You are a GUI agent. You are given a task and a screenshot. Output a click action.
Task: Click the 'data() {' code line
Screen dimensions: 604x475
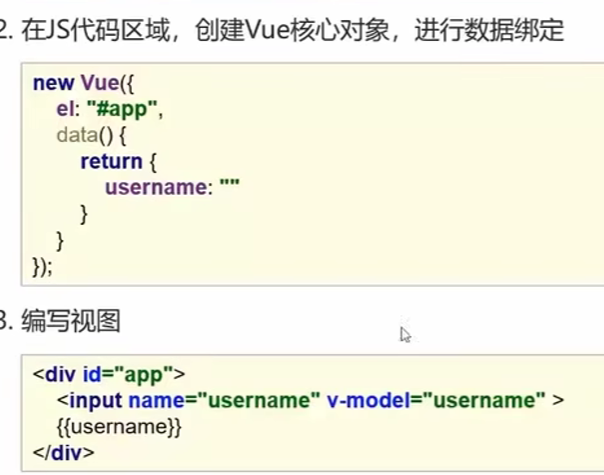pos(91,136)
